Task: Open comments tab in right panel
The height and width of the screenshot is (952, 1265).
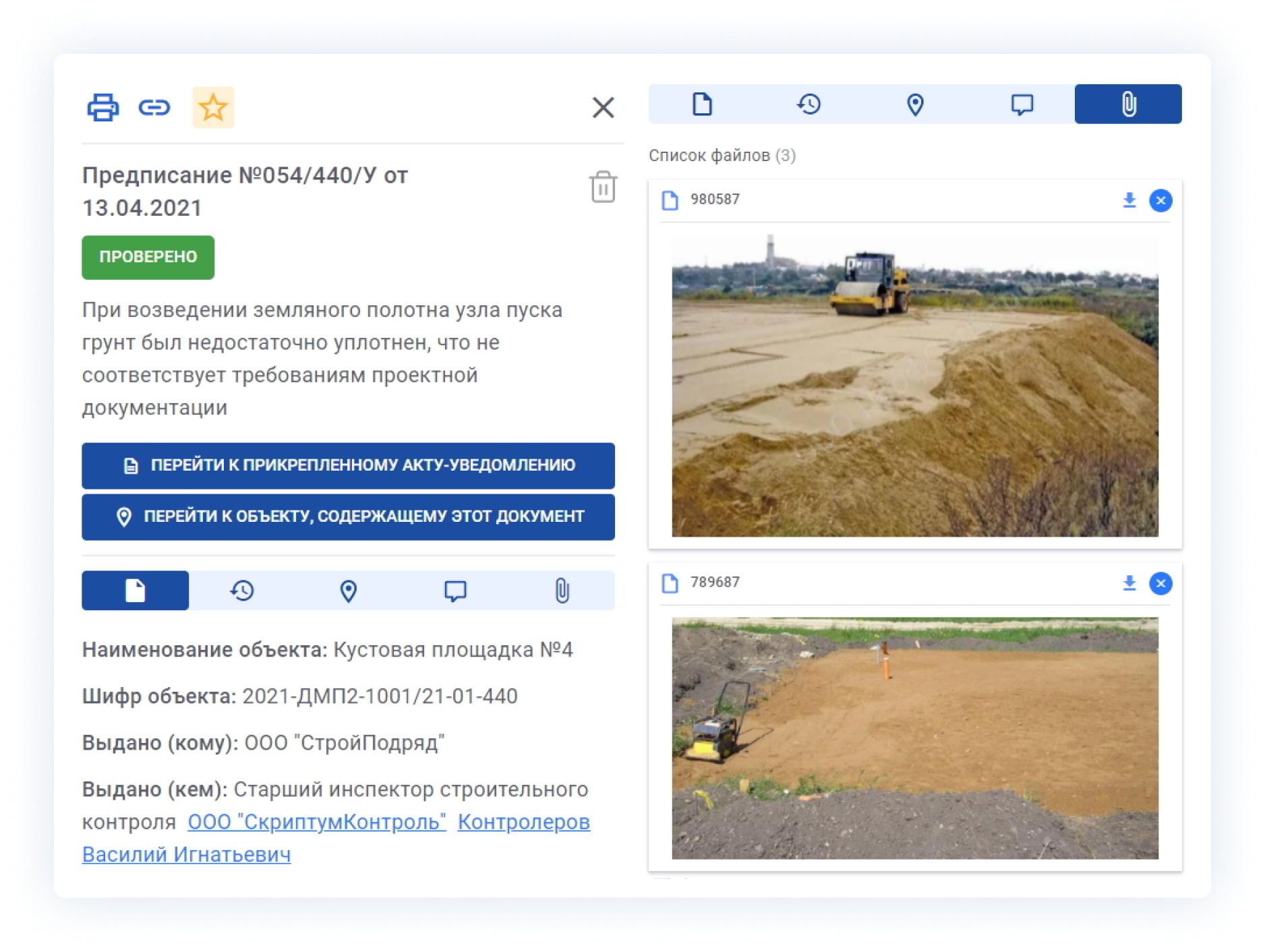Action: (1022, 104)
